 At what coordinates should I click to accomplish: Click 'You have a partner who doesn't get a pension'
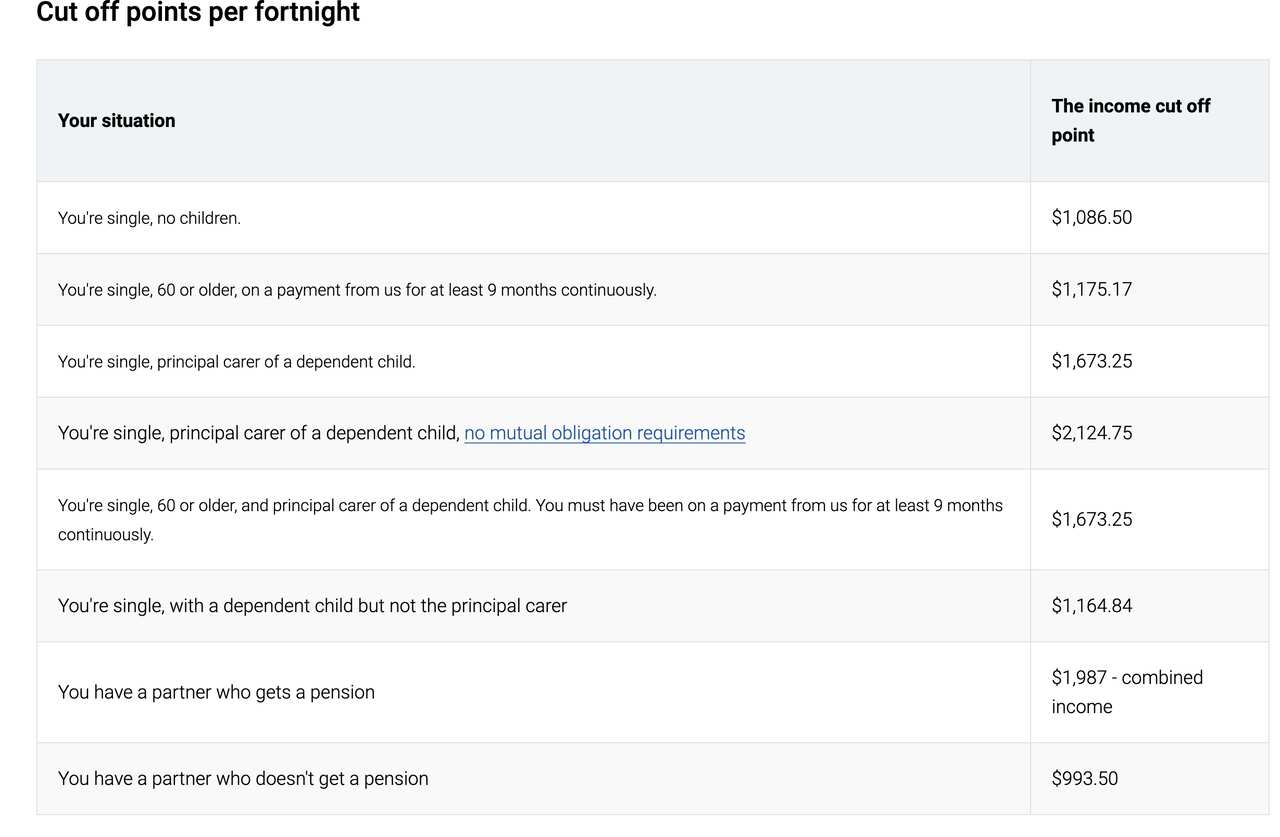pyautogui.click(x=243, y=778)
